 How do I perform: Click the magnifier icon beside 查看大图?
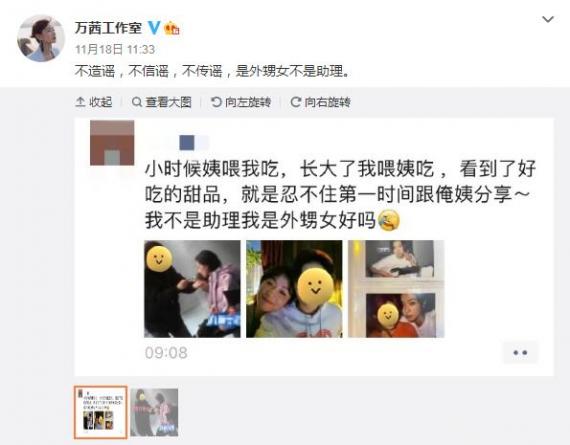point(137,102)
